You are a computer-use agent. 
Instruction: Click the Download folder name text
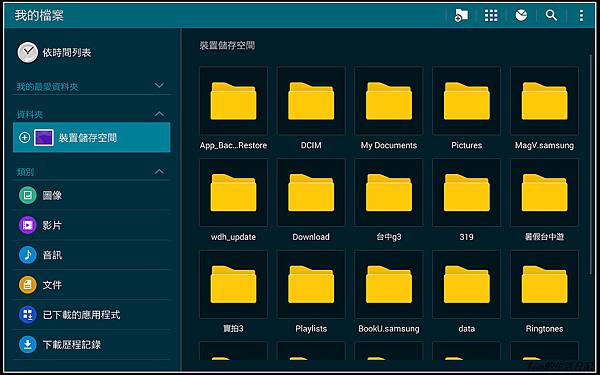(x=311, y=237)
